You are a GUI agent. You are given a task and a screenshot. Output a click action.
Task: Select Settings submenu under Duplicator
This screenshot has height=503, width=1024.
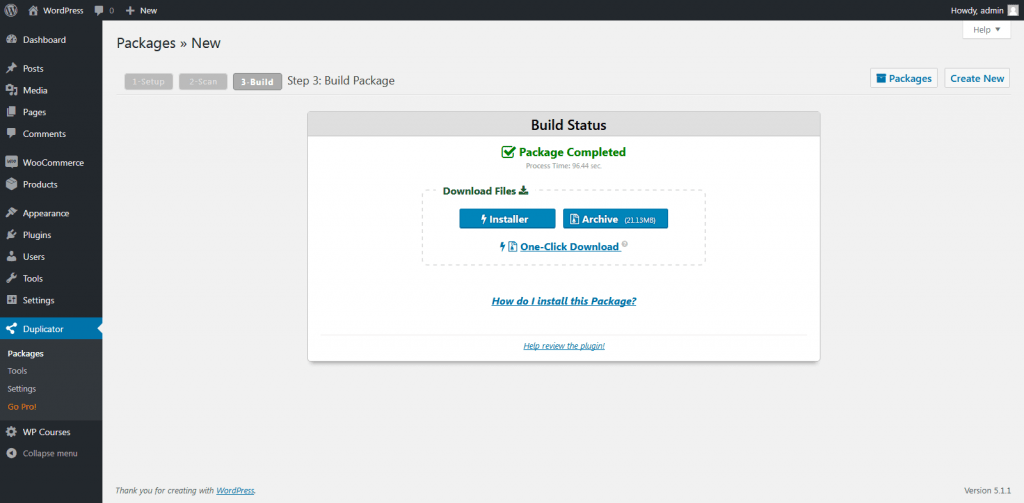22,389
